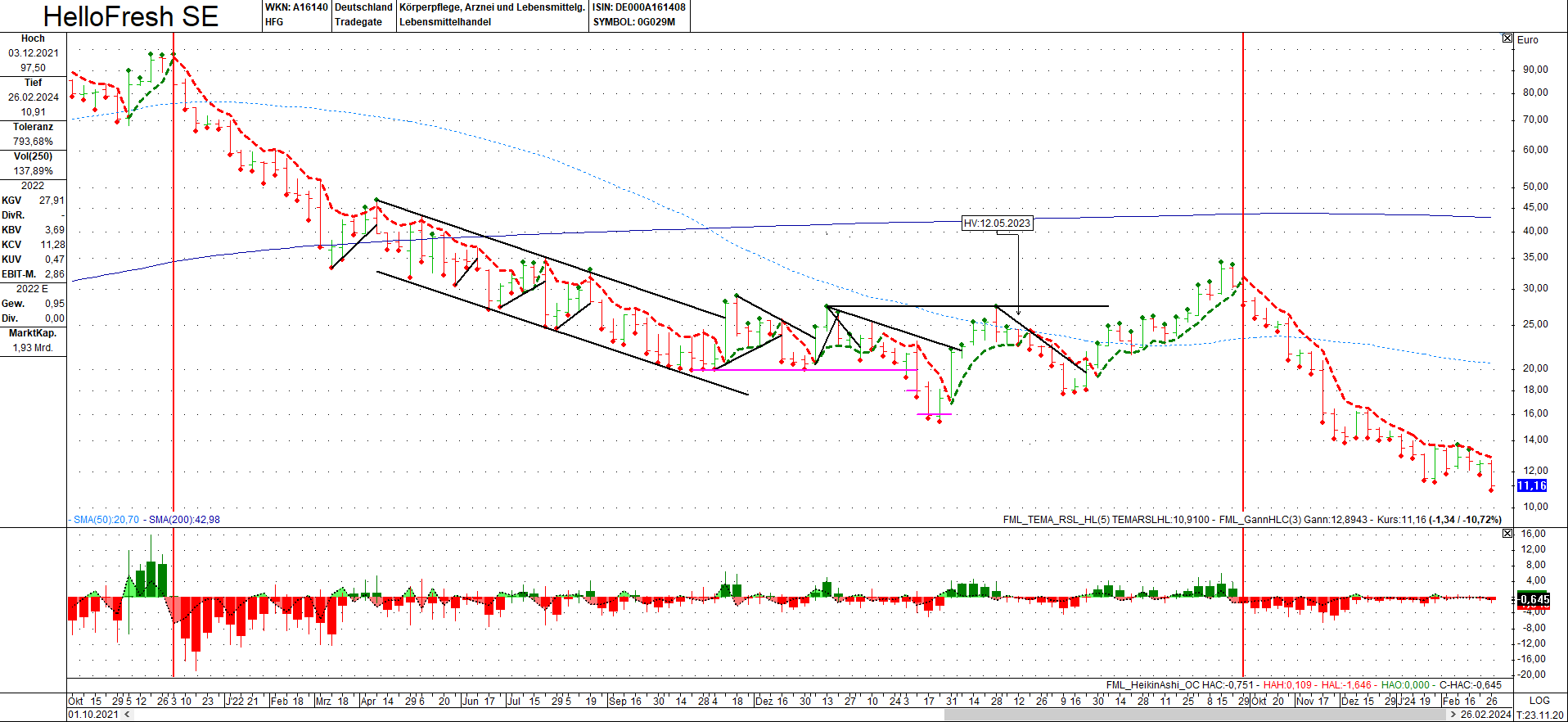This screenshot has height=722, width=1568.
Task: Click the horizontal timeline scrollbar thumb
Action: pyautogui.click(x=1196, y=715)
